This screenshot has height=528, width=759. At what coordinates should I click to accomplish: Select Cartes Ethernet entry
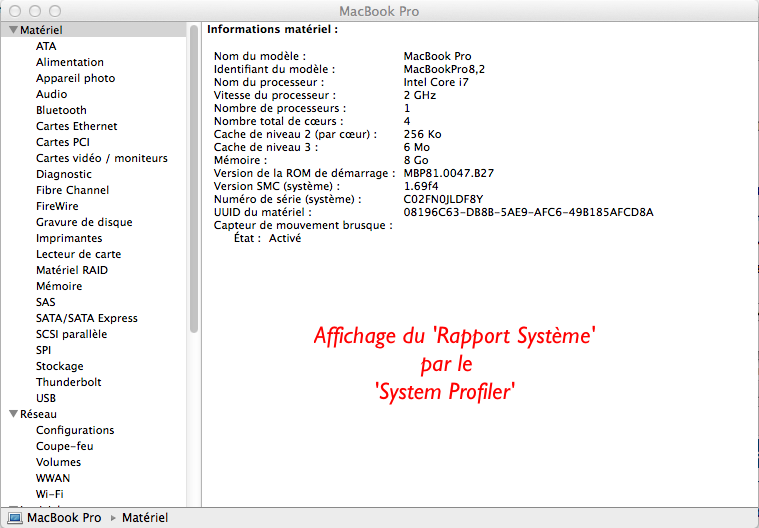(x=76, y=126)
